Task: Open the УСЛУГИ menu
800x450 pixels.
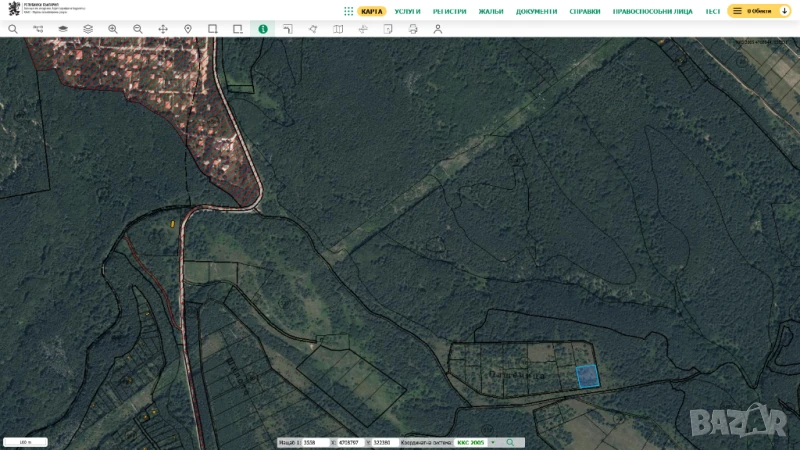Action: point(407,11)
